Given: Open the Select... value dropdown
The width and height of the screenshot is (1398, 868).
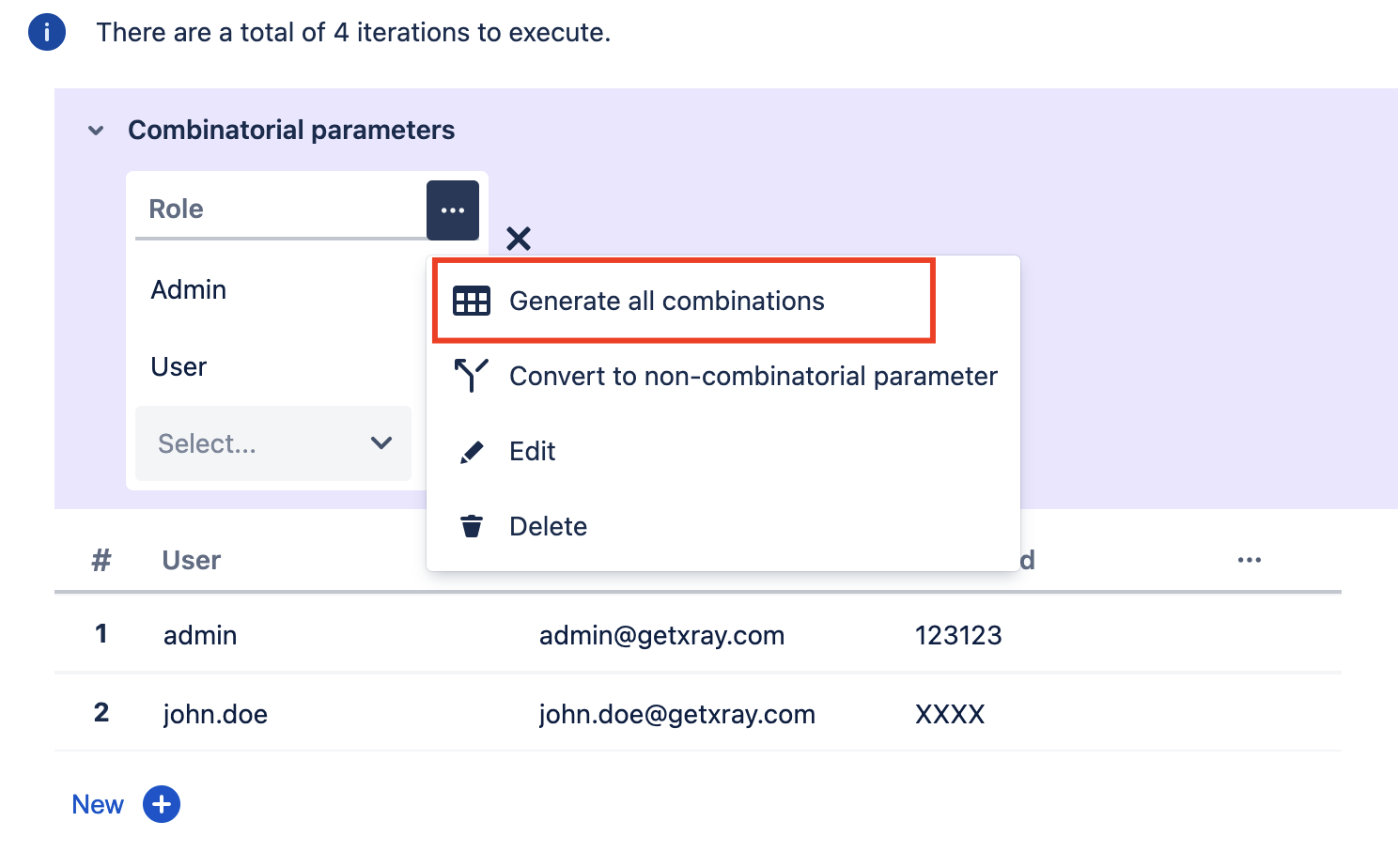Looking at the screenshot, I should pyautogui.click(x=273, y=443).
